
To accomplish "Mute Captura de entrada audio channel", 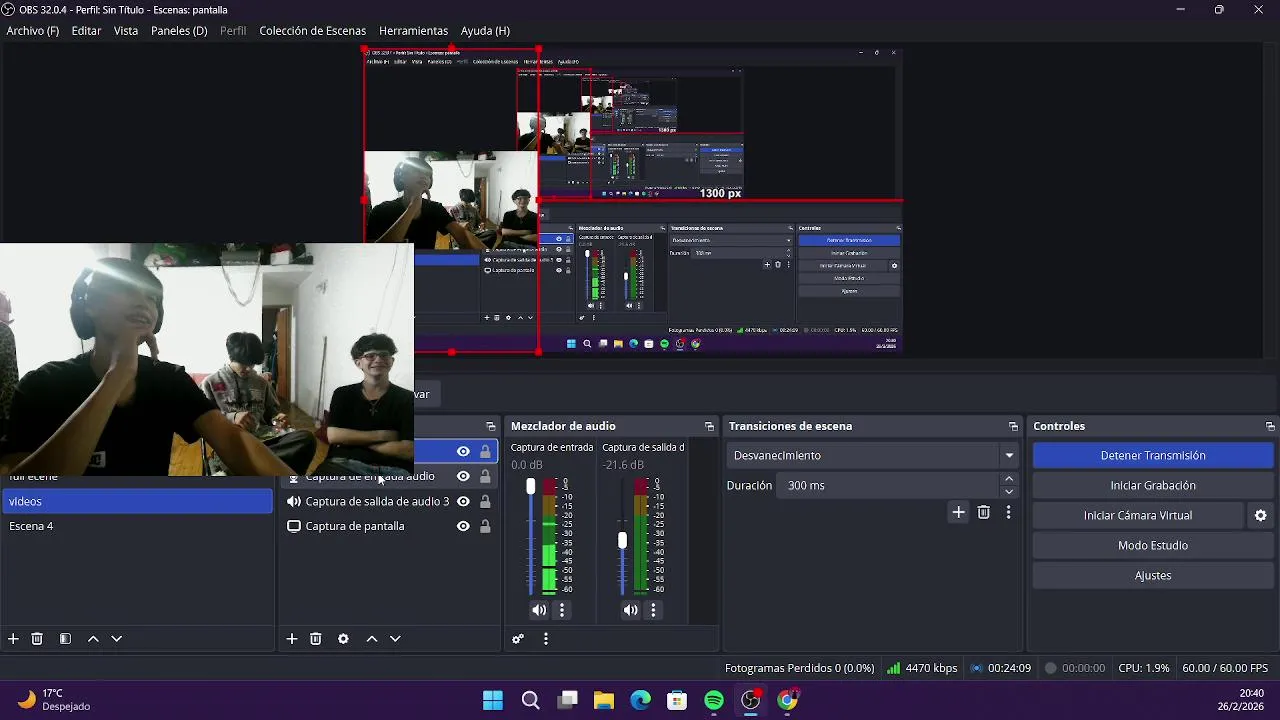I will pos(539,610).
